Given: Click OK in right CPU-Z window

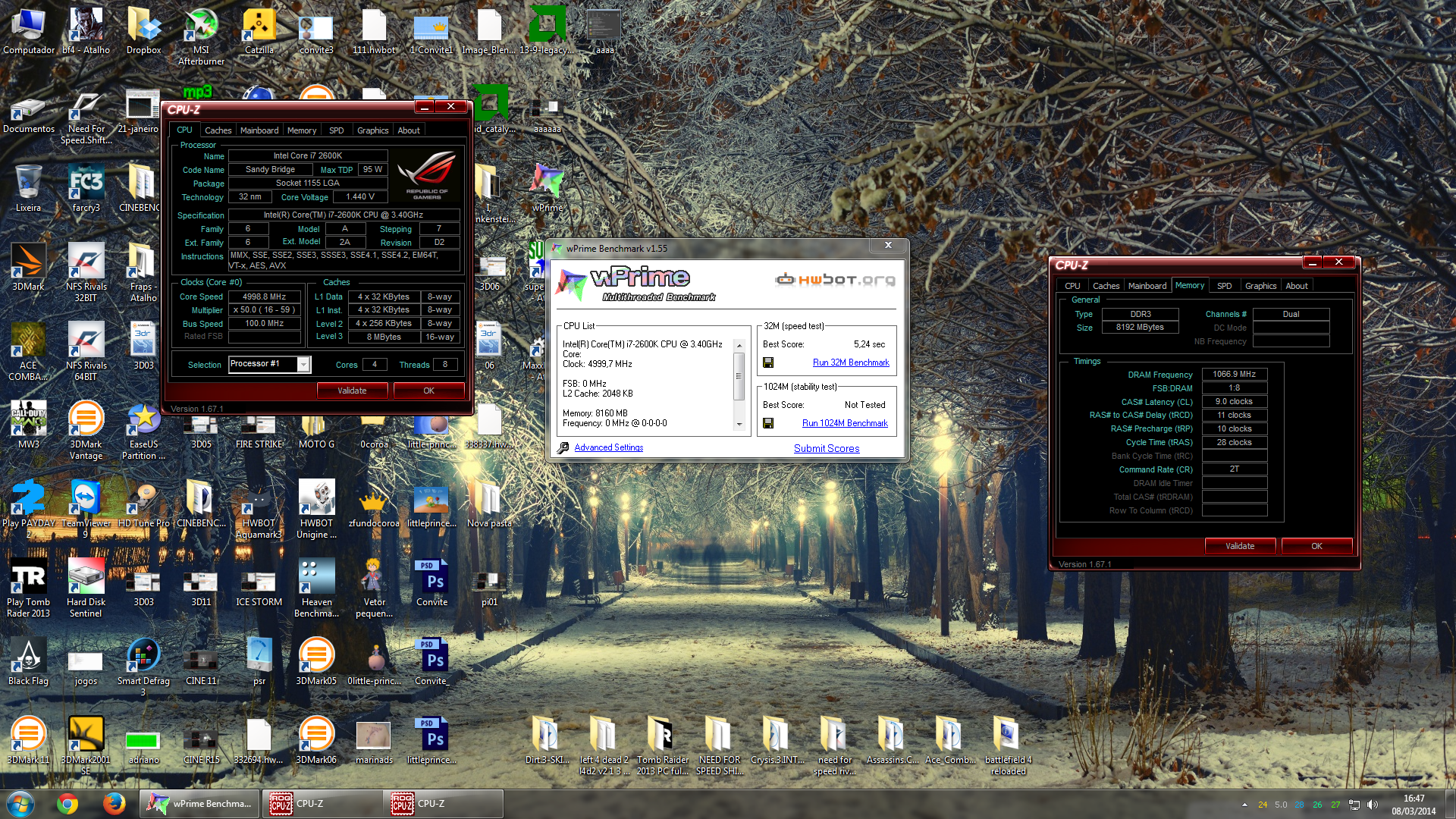Looking at the screenshot, I should tap(1316, 546).
